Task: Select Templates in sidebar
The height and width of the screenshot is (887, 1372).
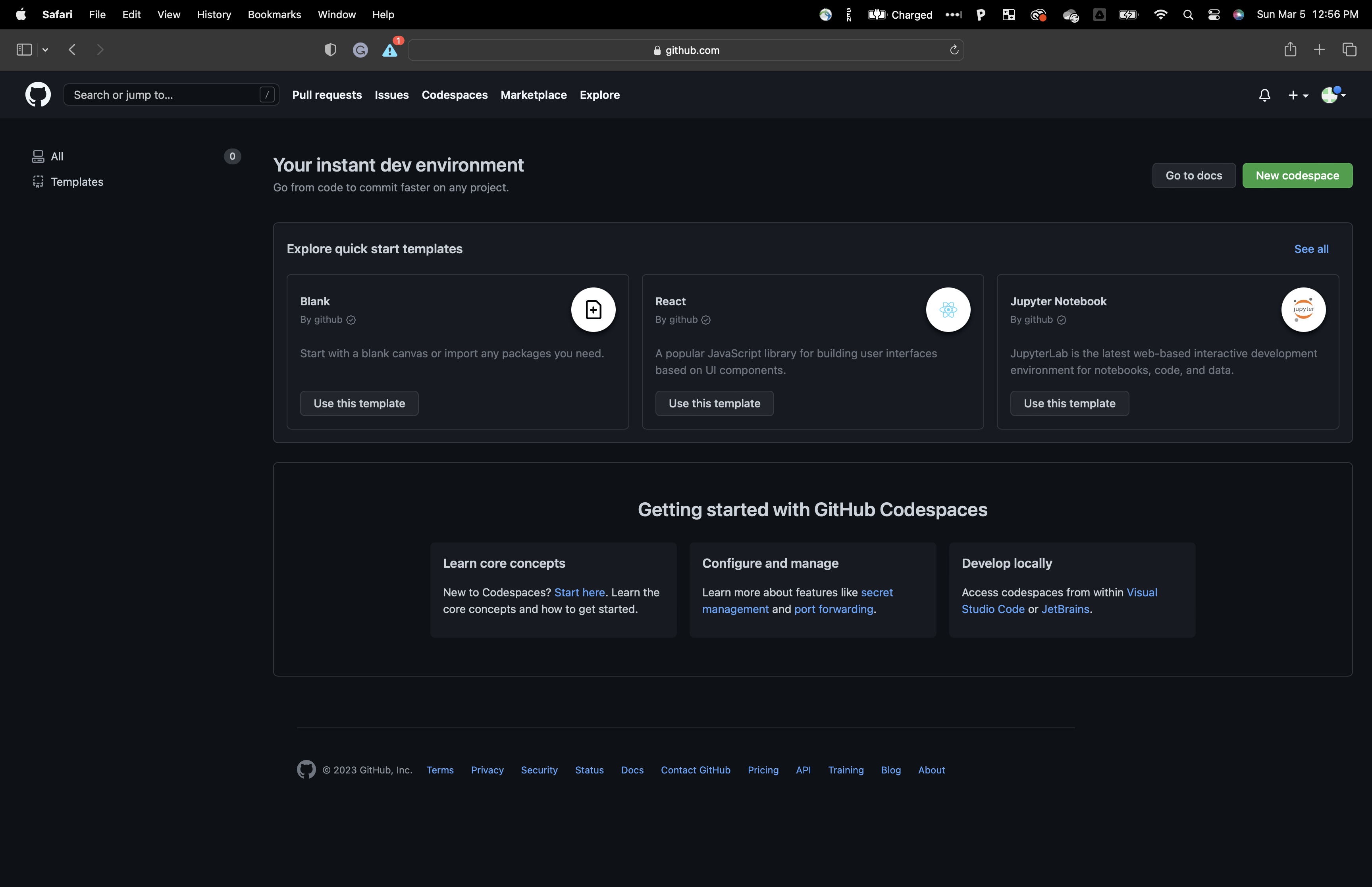Action: pos(136,182)
